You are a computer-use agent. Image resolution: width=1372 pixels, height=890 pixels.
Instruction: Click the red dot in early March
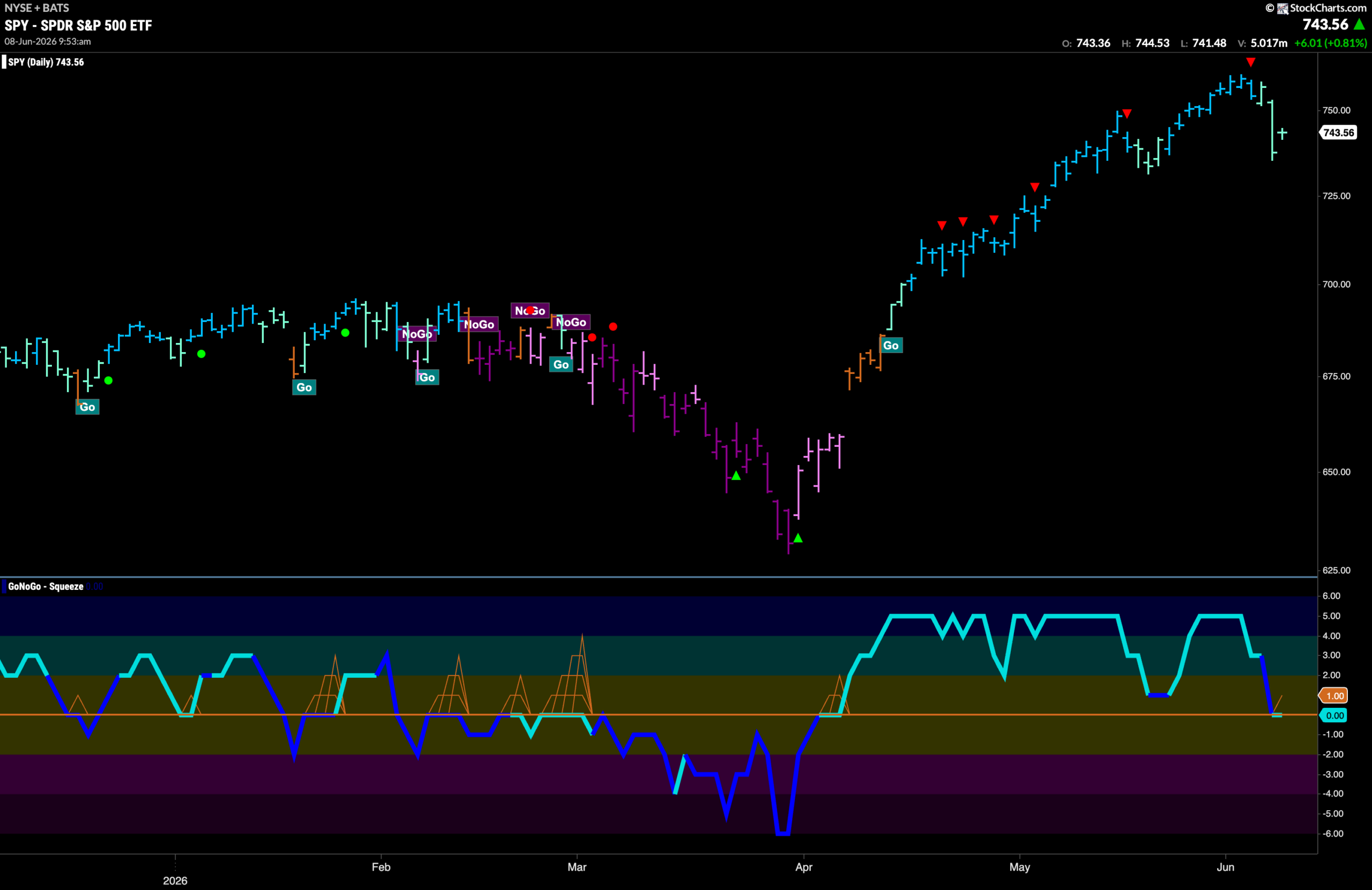pyautogui.click(x=613, y=327)
